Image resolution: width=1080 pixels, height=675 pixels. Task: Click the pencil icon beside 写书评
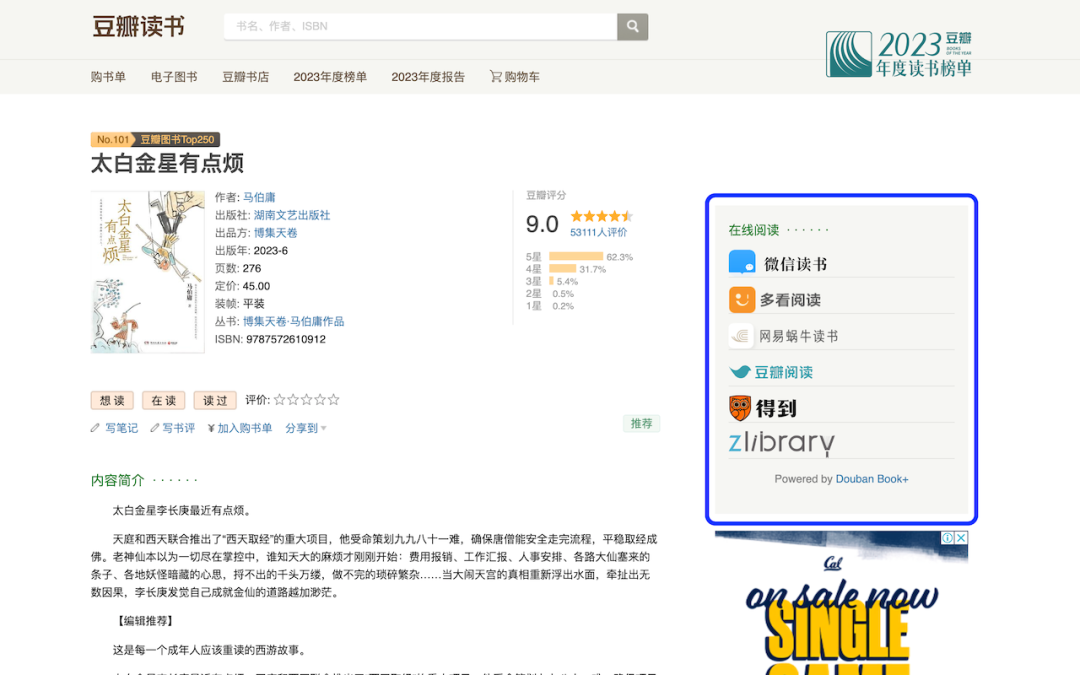coord(154,428)
